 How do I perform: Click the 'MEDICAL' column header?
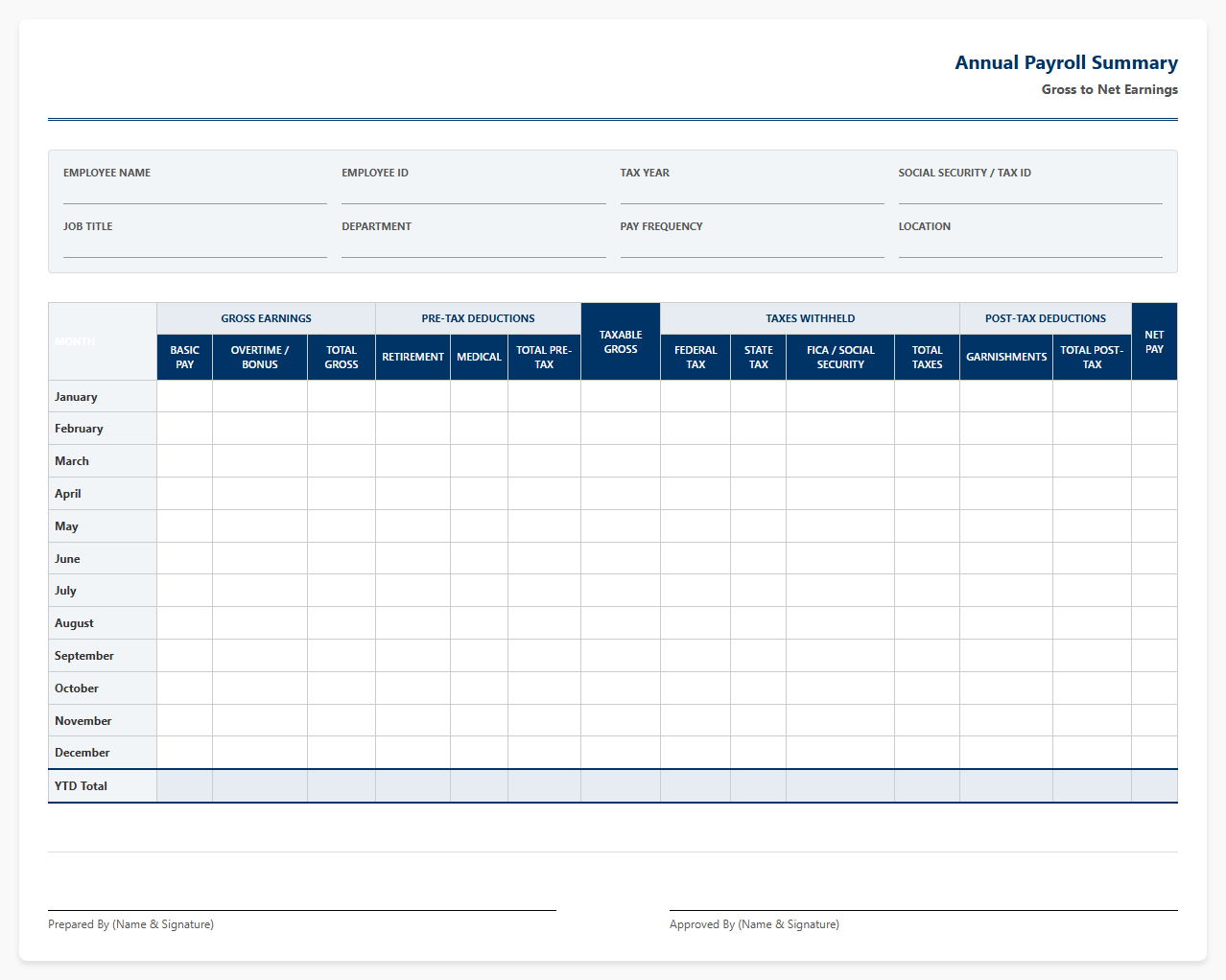click(479, 357)
